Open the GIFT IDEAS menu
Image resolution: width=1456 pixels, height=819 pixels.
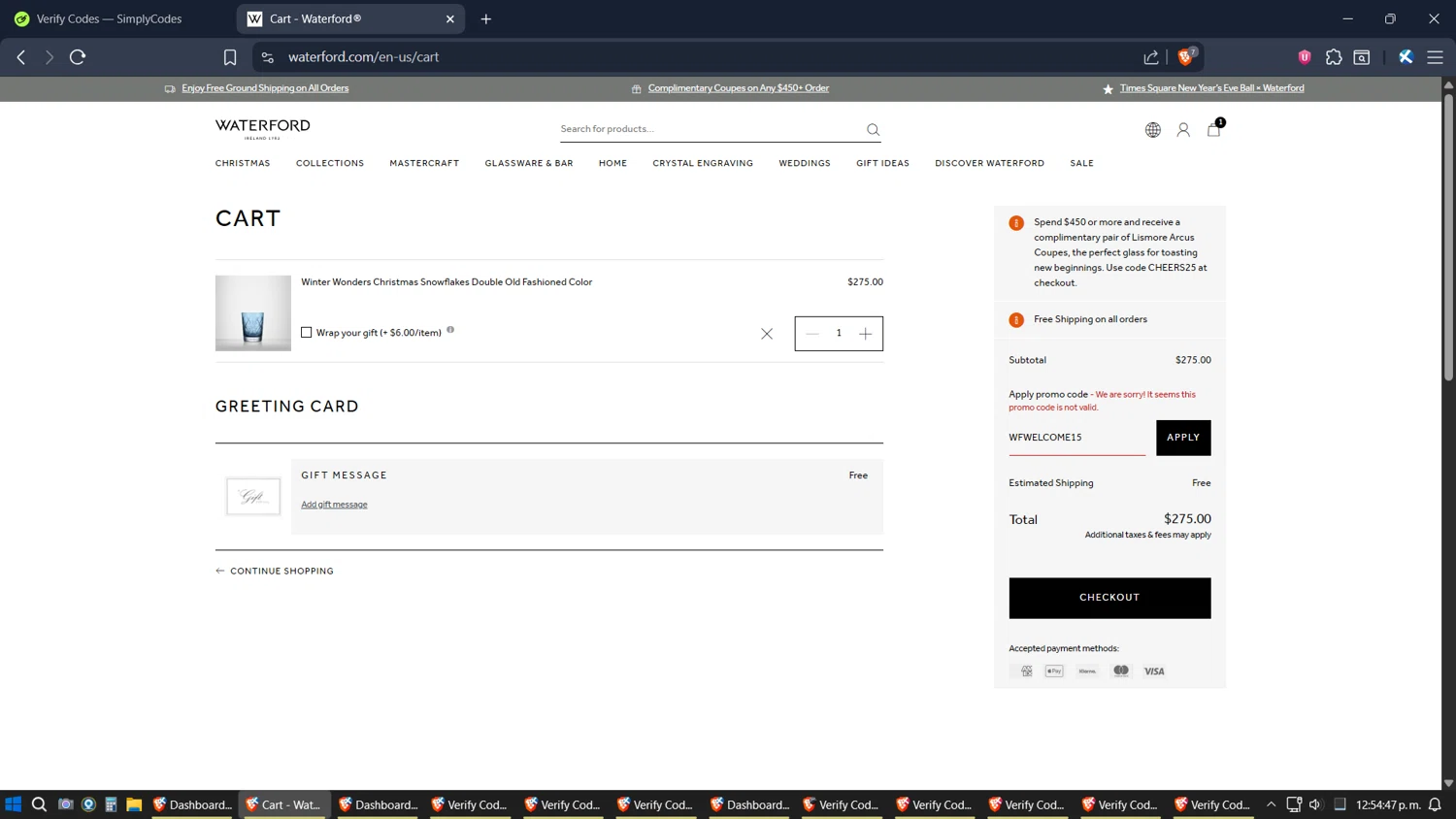pos(882,163)
